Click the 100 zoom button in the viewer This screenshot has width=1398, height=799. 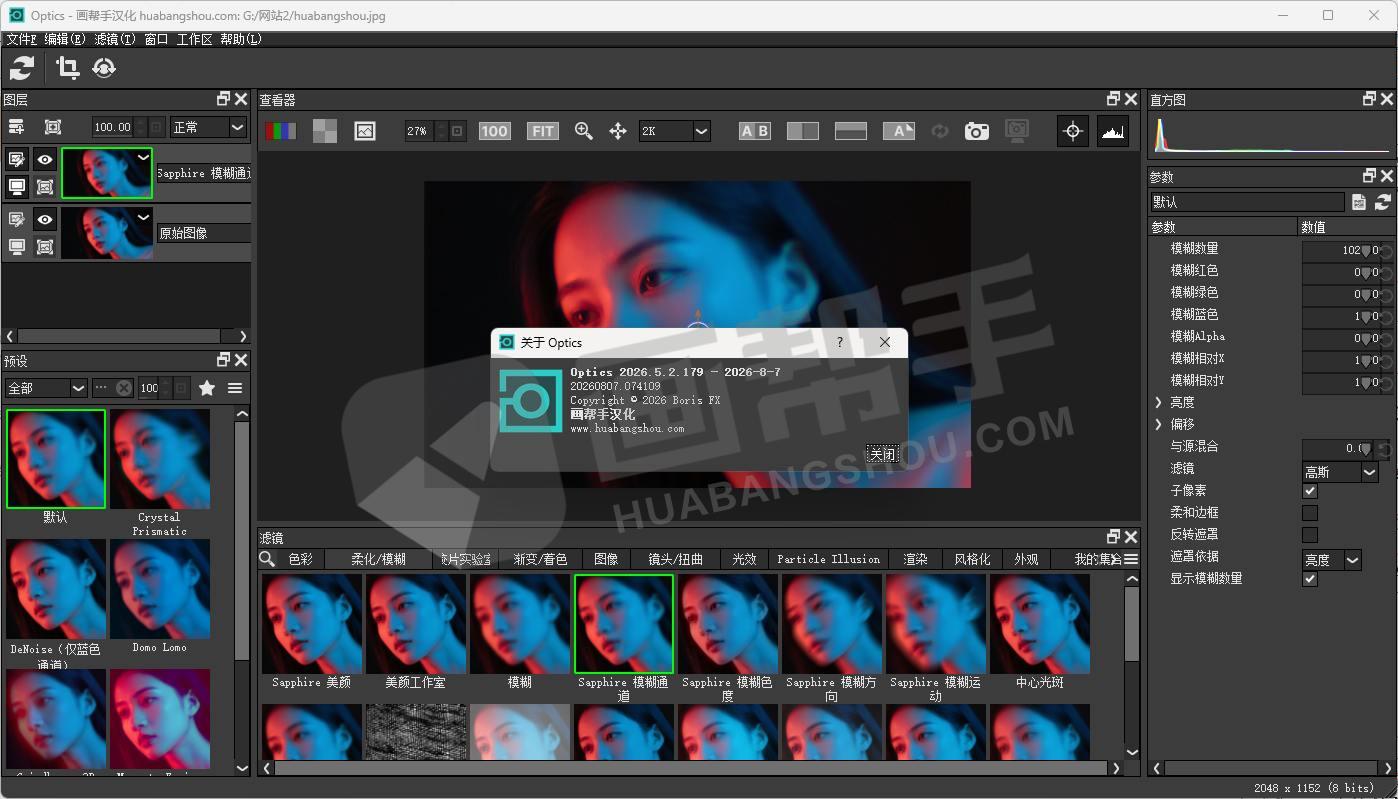494,131
